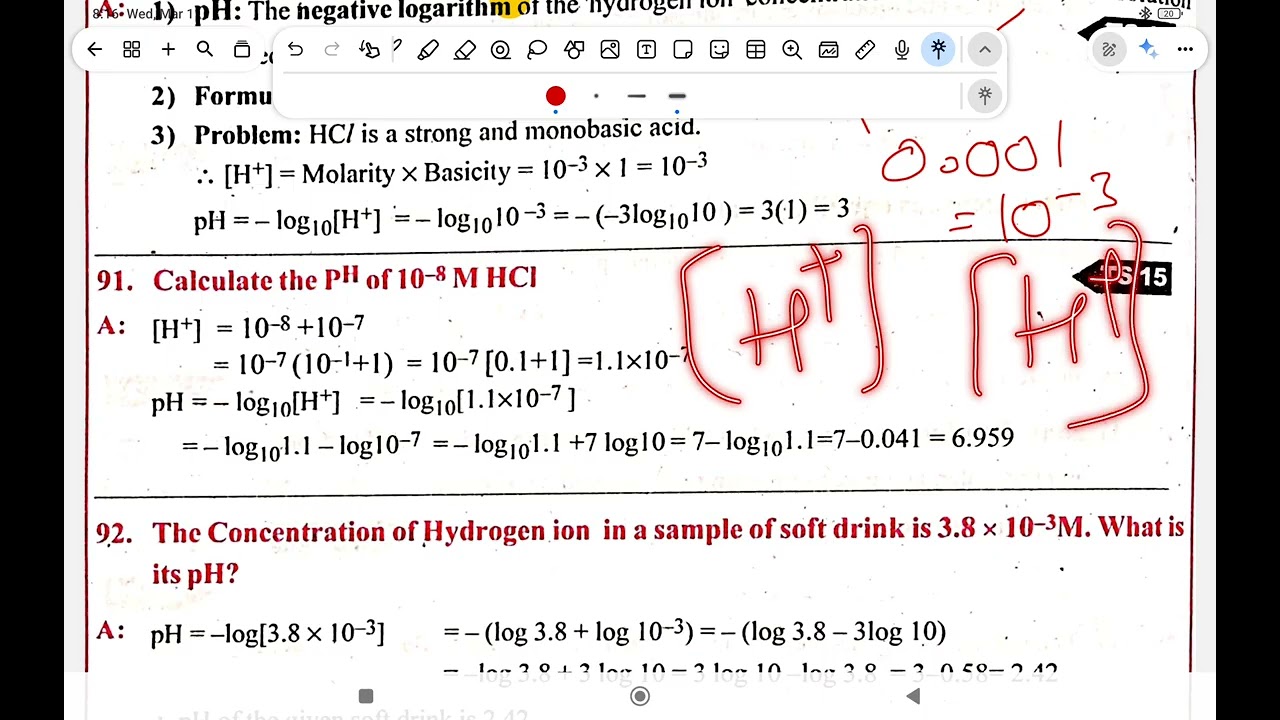Click the question number 92.
The height and width of the screenshot is (720, 1280).
click(x=114, y=533)
